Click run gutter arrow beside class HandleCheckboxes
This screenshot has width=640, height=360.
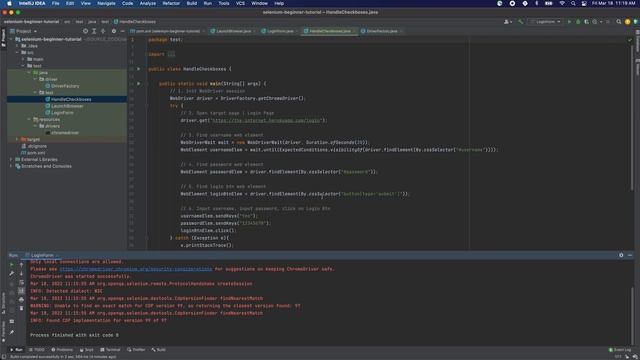(x=138, y=69)
